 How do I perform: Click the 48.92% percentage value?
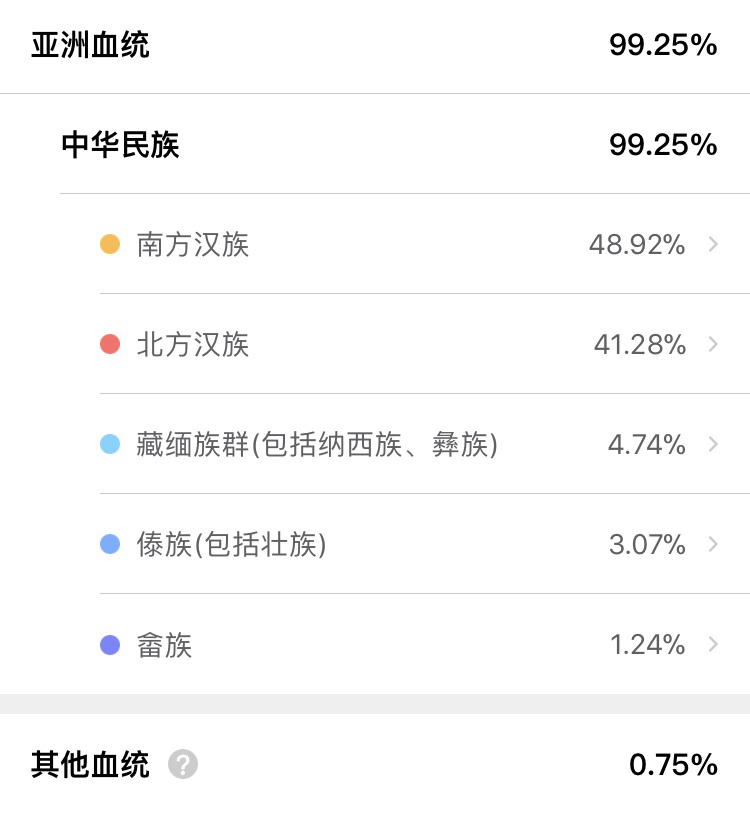(637, 244)
